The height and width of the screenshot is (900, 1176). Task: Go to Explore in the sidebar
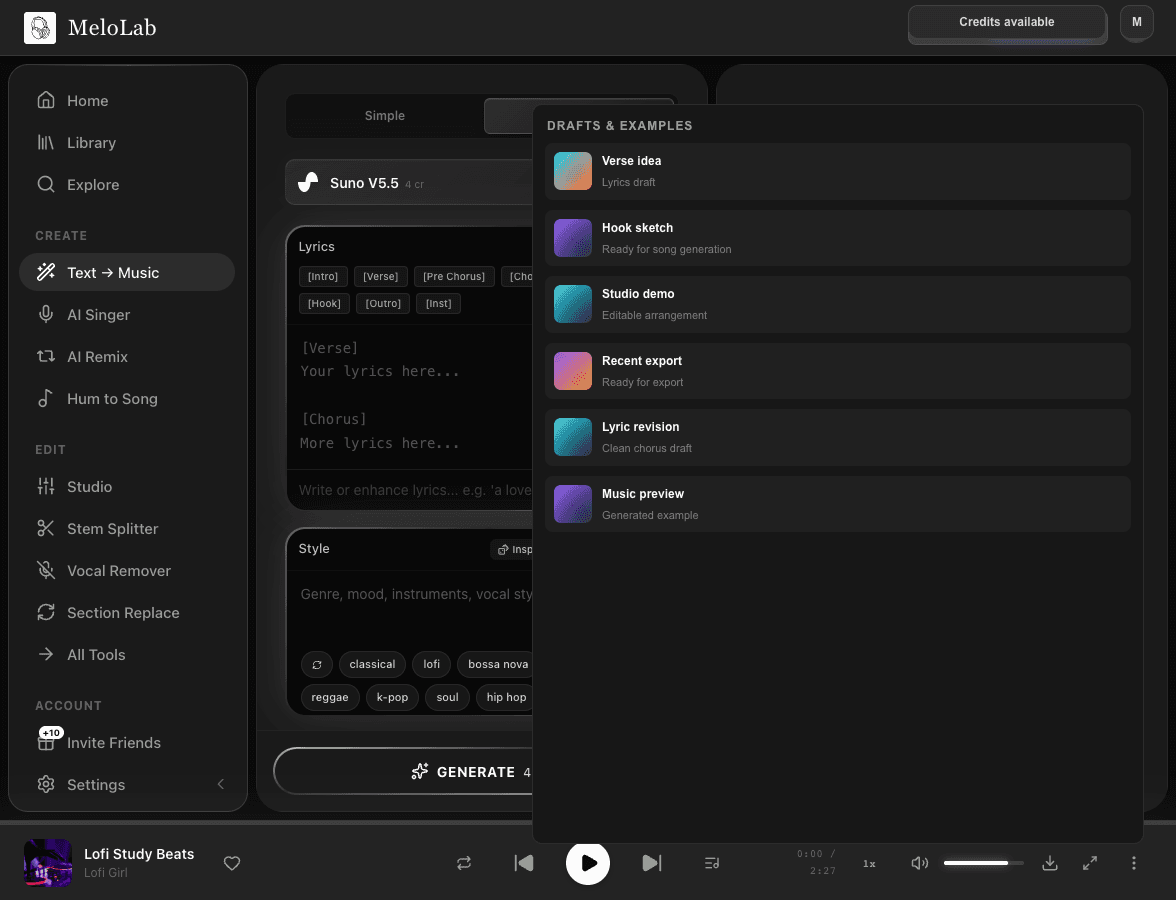pyautogui.click(x=127, y=184)
